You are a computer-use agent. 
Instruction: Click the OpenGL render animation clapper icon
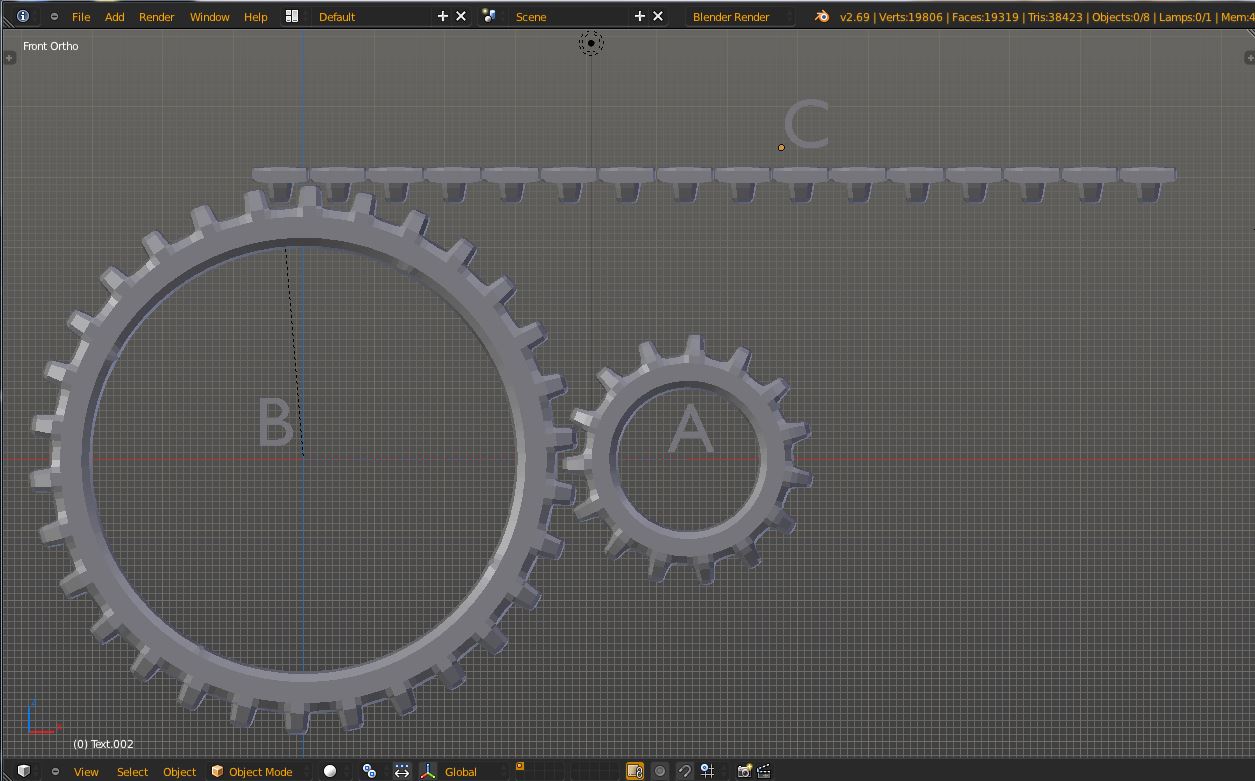coord(764,771)
